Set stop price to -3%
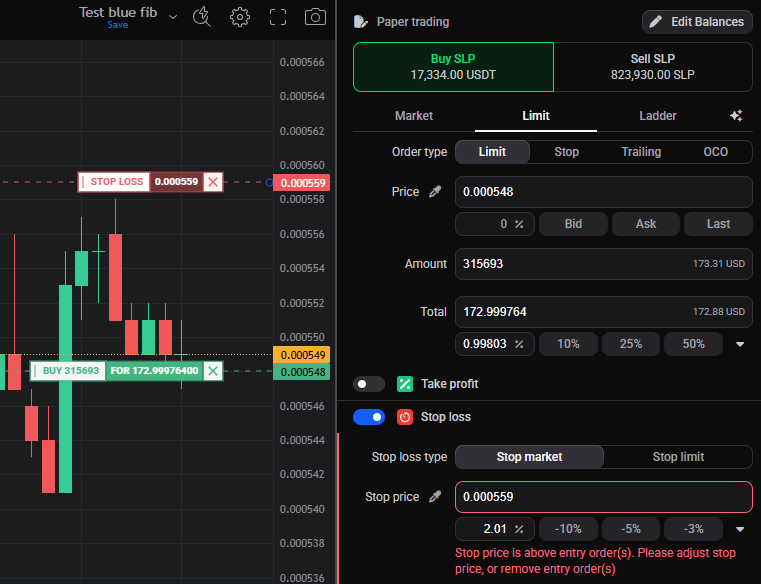The height and width of the screenshot is (584, 761). click(x=694, y=529)
